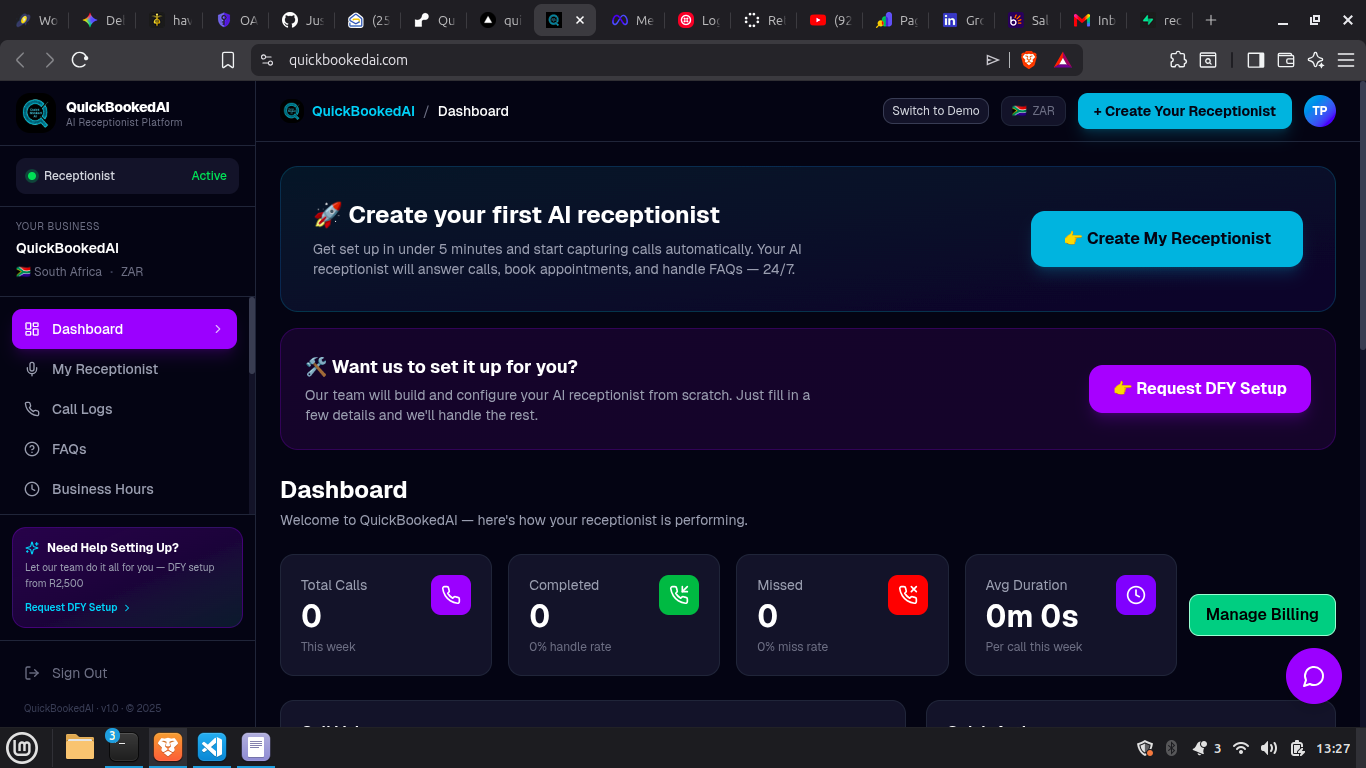This screenshot has height=768, width=1366.
Task: Open My Receptionist in the sidebar
Action: click(124, 369)
